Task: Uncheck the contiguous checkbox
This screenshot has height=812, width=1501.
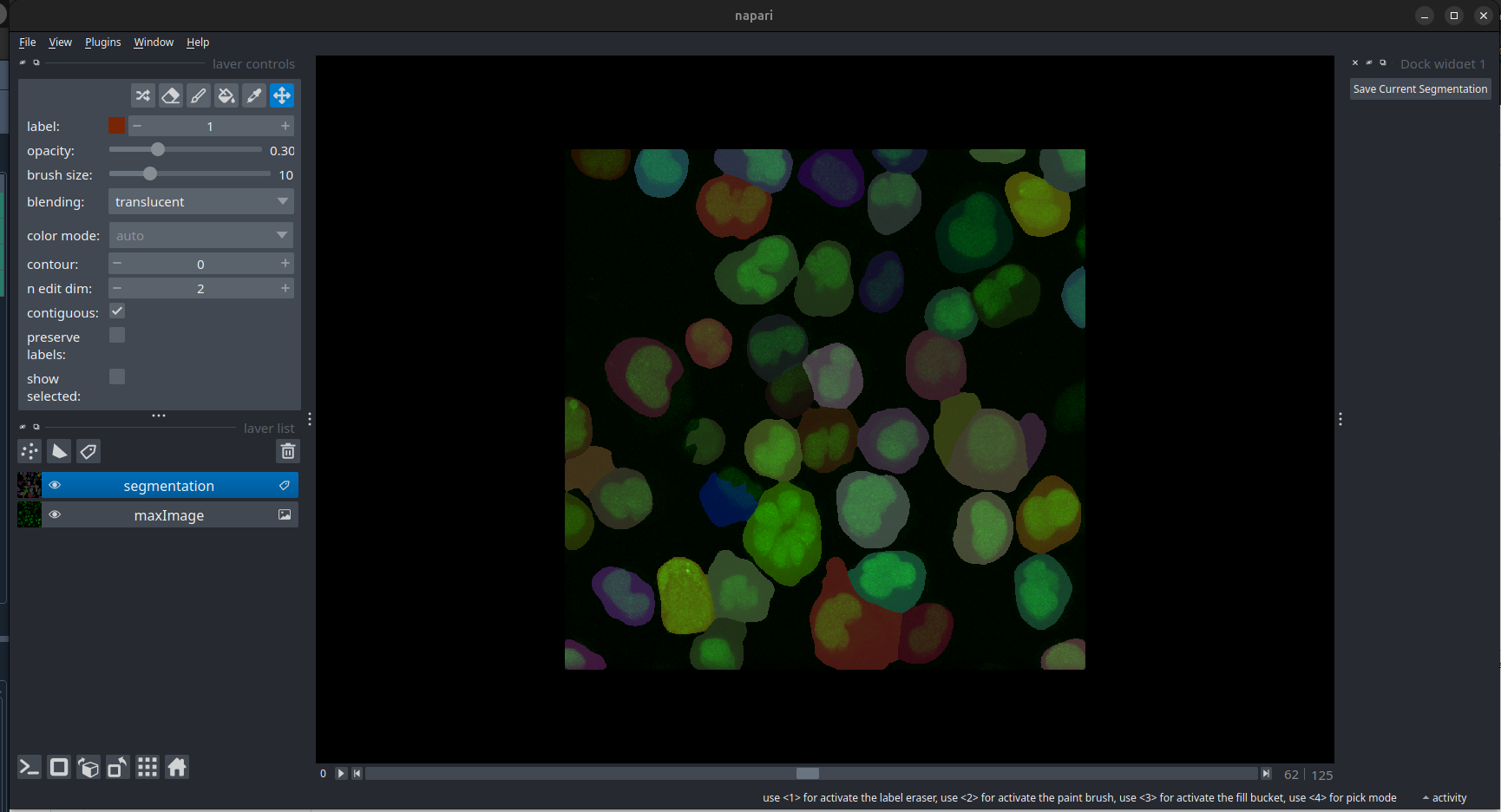Action: (x=117, y=311)
